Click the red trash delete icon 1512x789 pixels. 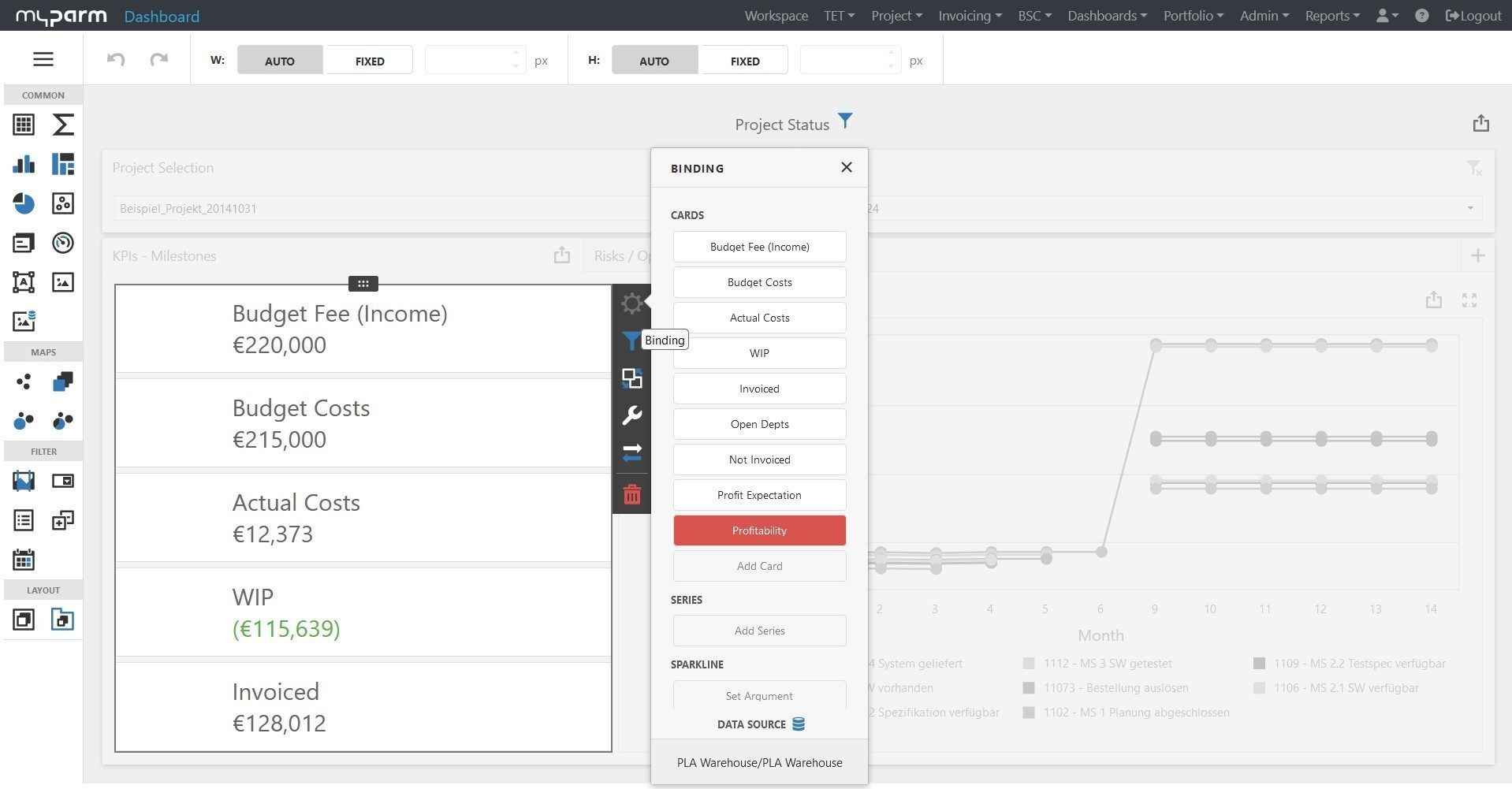(631, 495)
